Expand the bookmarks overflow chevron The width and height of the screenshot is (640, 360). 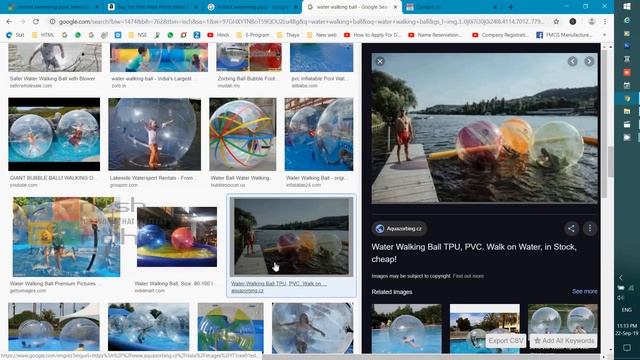604,35
